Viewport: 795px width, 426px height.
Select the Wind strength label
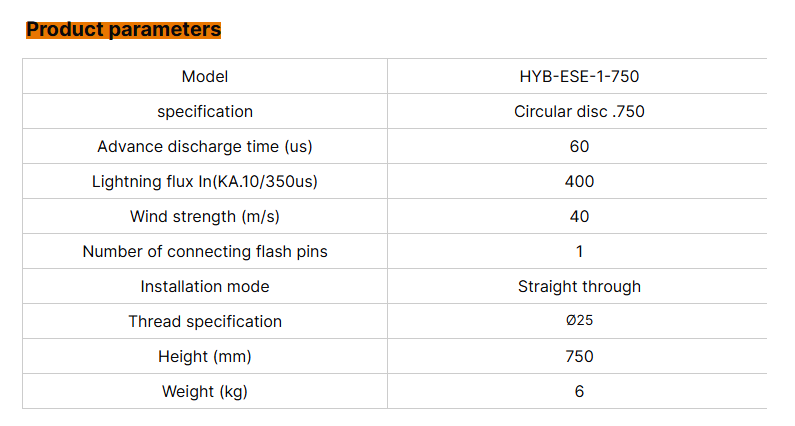click(x=205, y=217)
